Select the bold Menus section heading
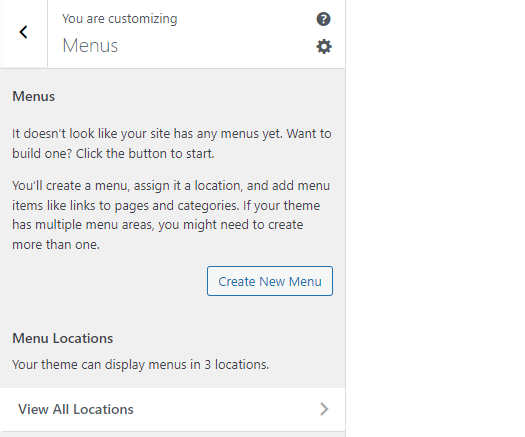Viewport: 525px width, 437px height. pyautogui.click(x=33, y=96)
